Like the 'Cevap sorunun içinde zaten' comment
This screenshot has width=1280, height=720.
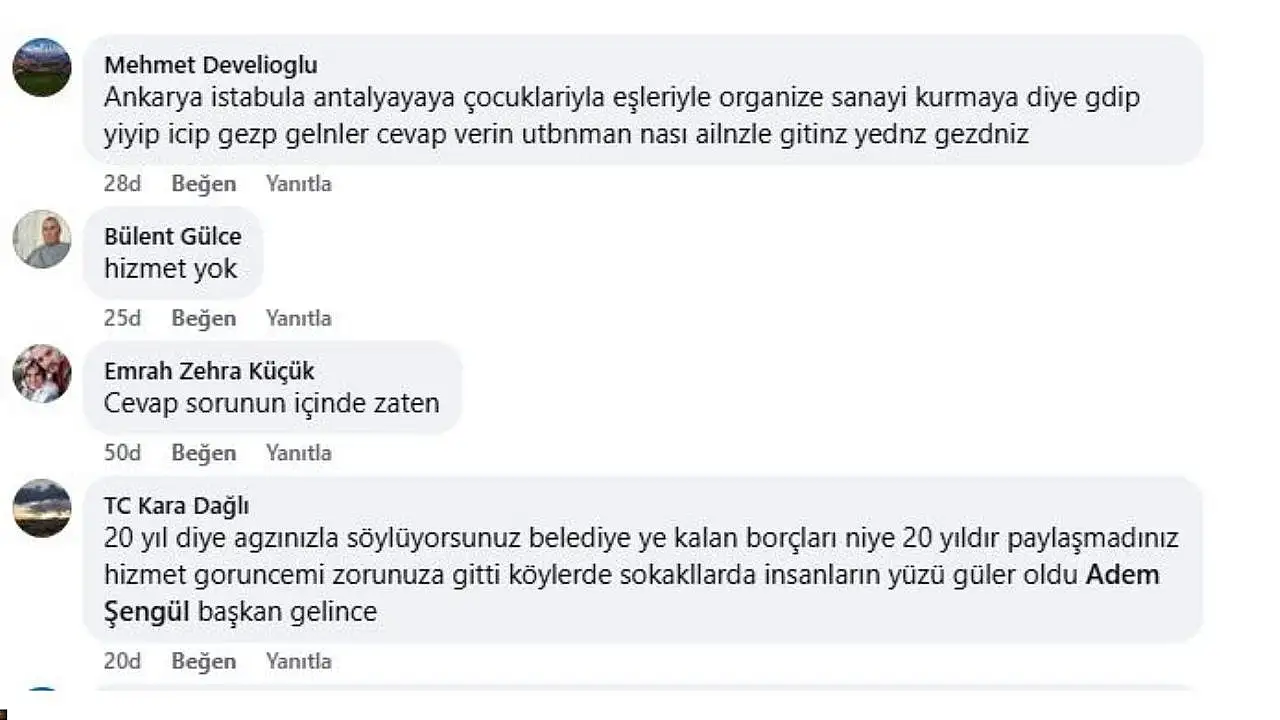click(x=204, y=453)
